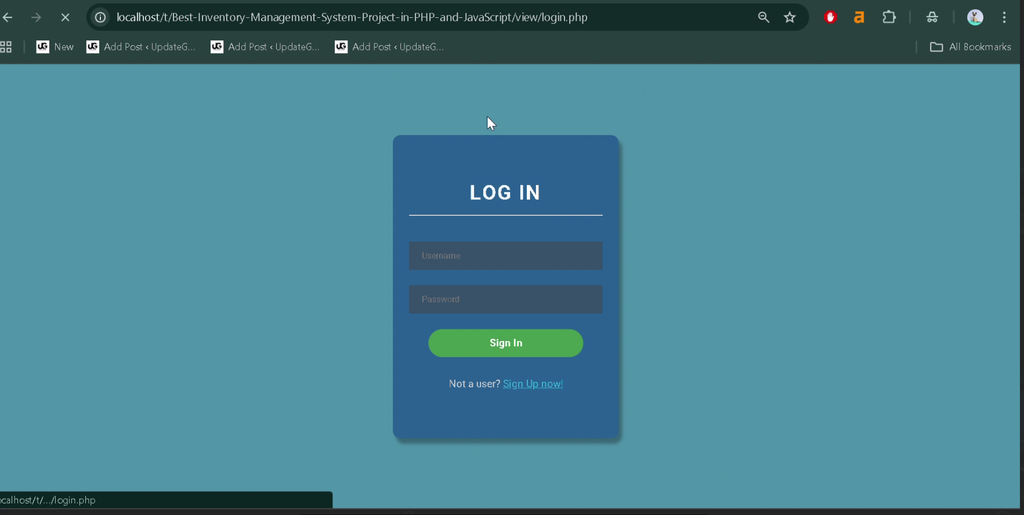Click the 'LOG IN' heading text

(x=505, y=193)
